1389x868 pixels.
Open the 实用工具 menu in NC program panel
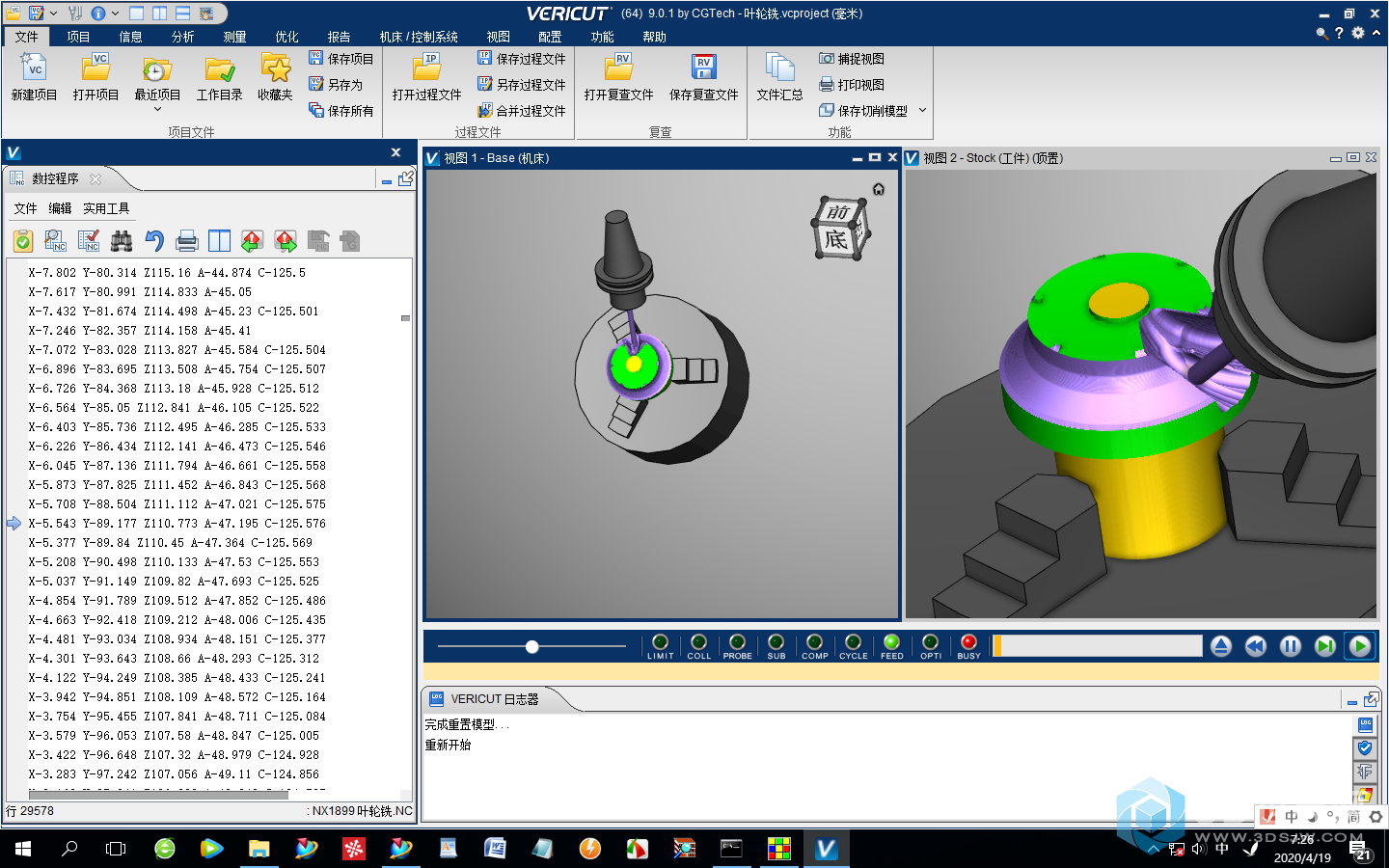click(x=106, y=208)
